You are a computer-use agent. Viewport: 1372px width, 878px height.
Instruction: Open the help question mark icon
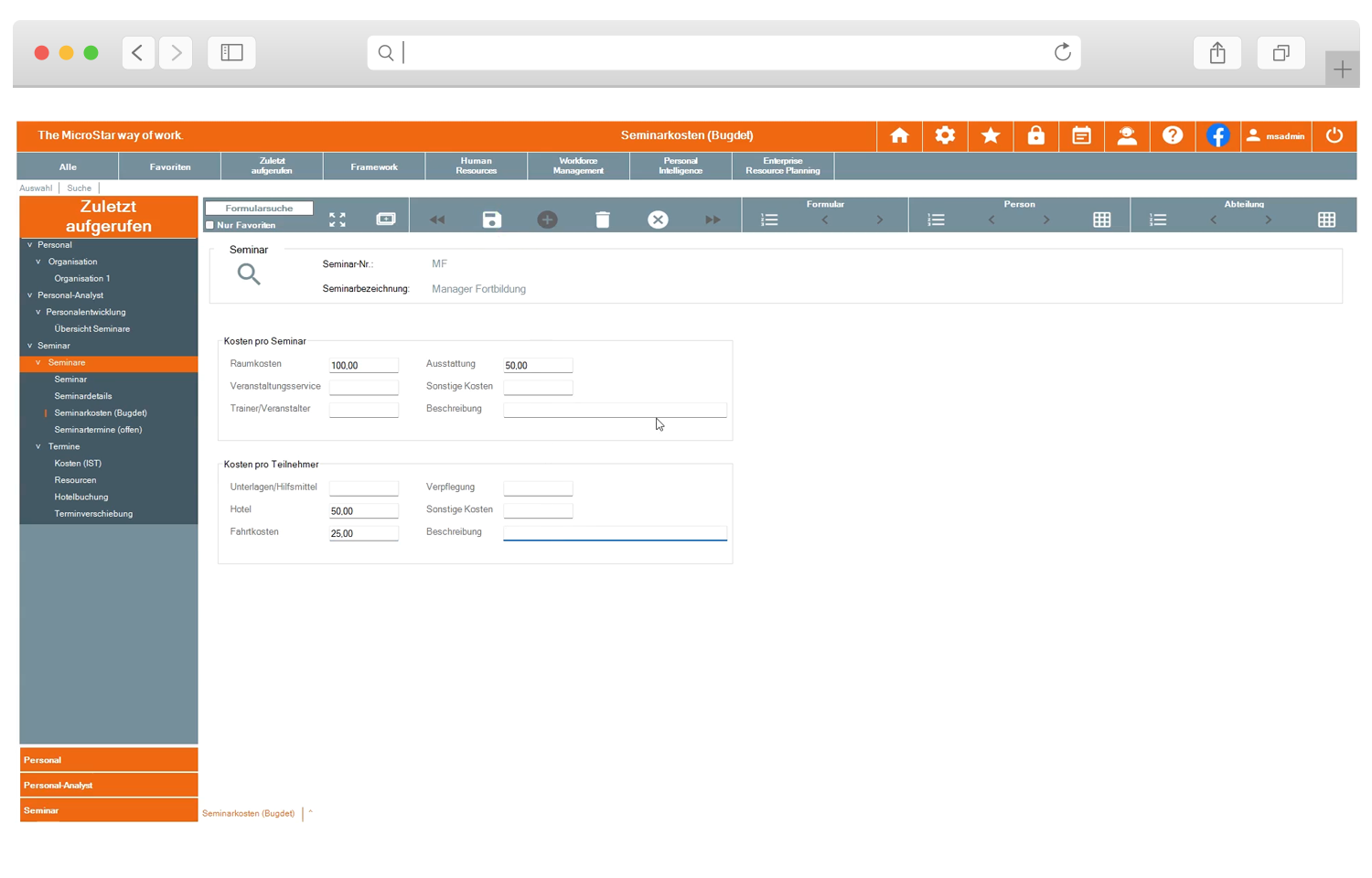coord(1173,135)
